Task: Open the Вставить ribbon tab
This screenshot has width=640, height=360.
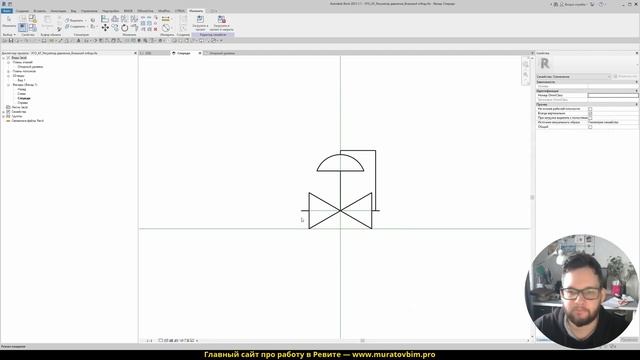Action: click(x=40, y=11)
